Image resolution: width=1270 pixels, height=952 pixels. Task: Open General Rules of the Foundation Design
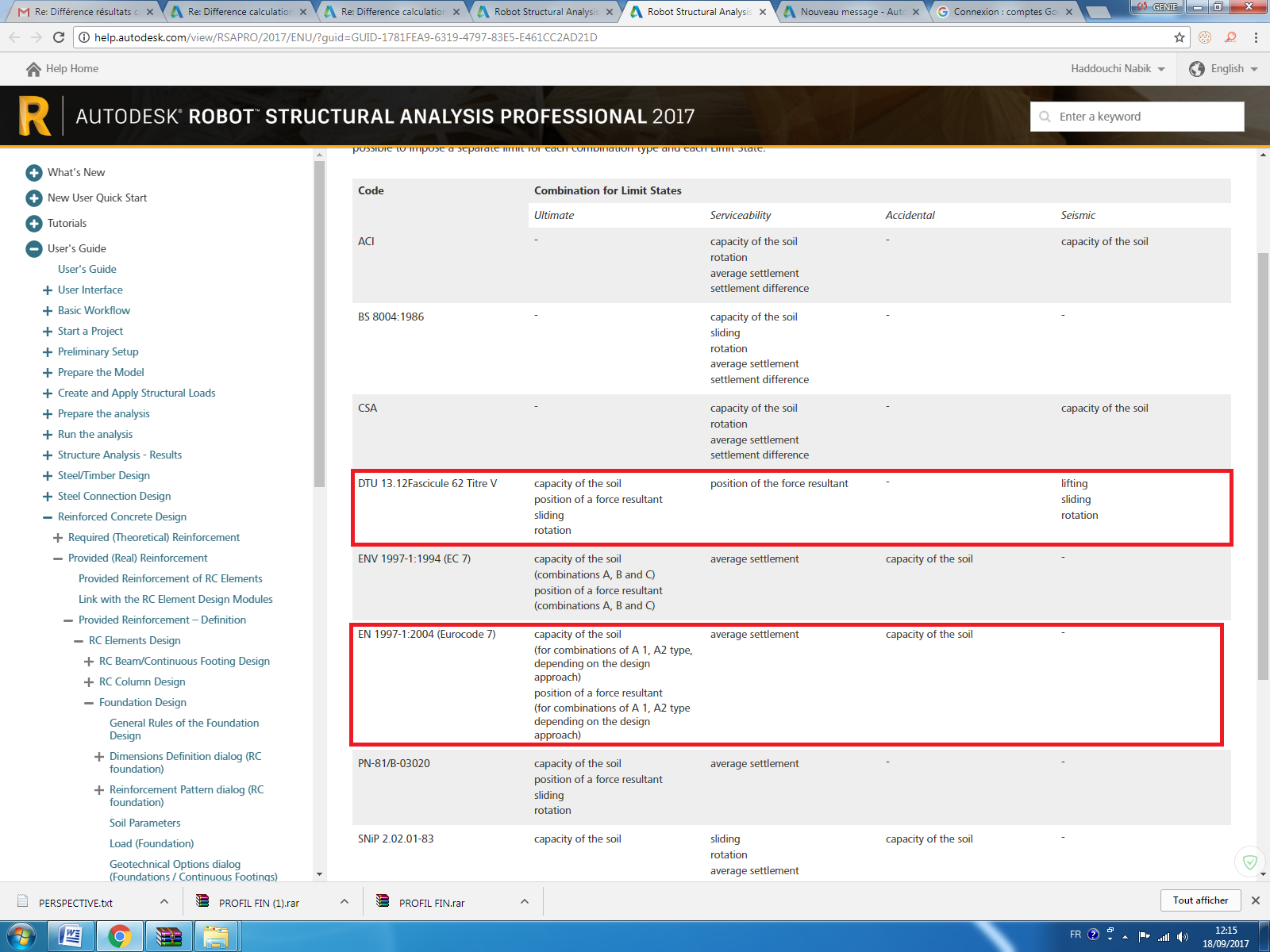(184, 729)
